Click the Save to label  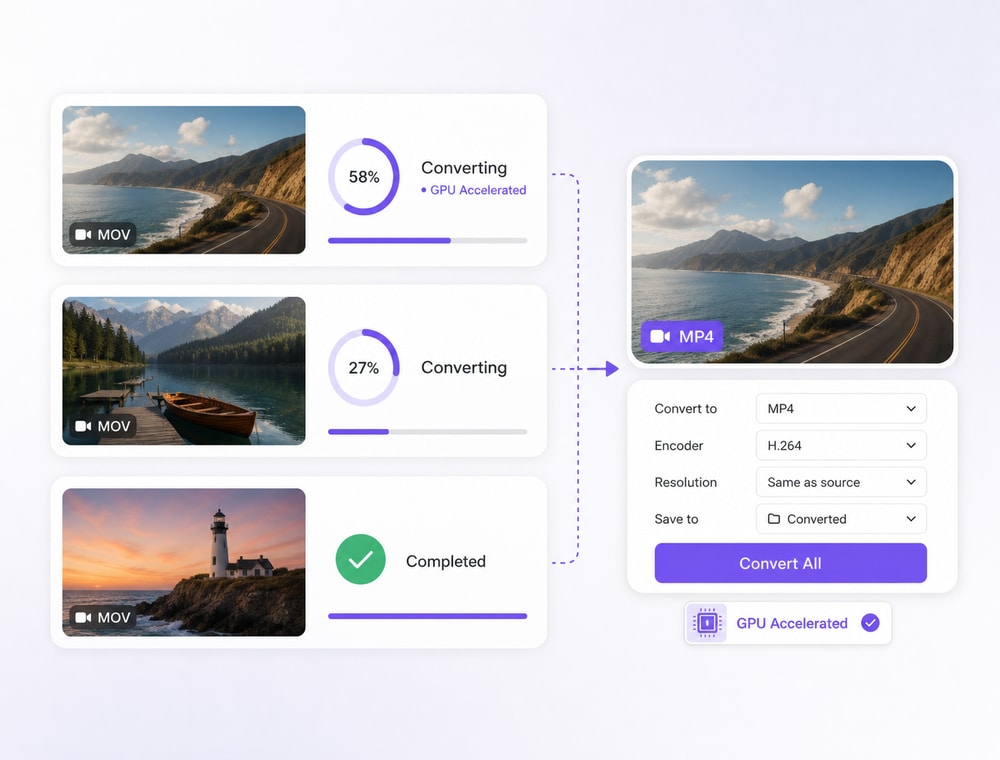(676, 519)
